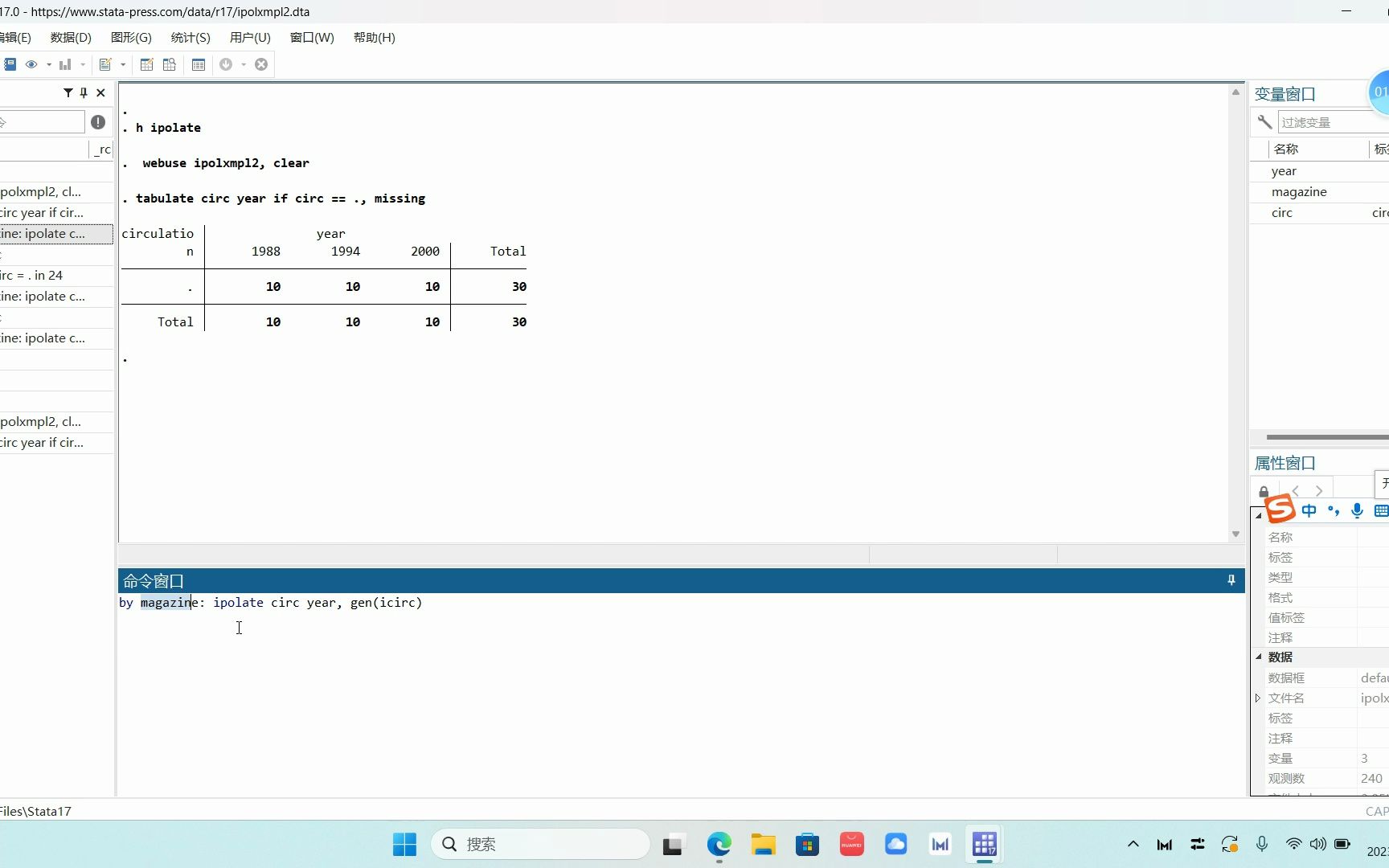Click the history filter input field
Image resolution: width=1389 pixels, height=868 pixels.
(x=42, y=122)
